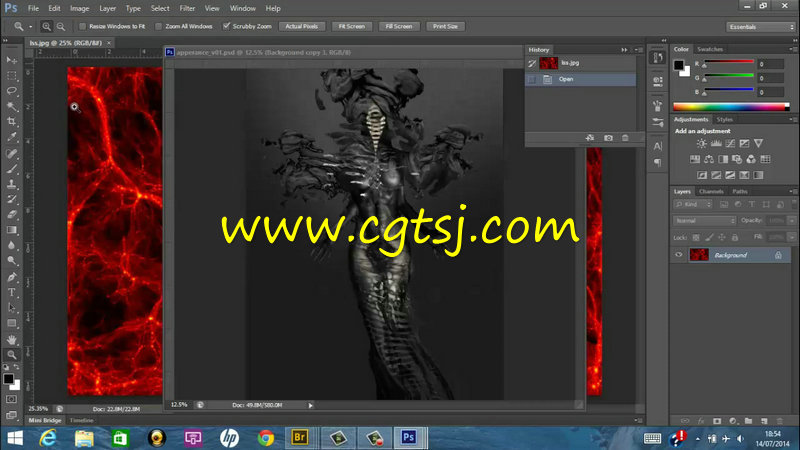Switch to the Styles tab
This screenshot has height=450, width=800.
[724, 119]
